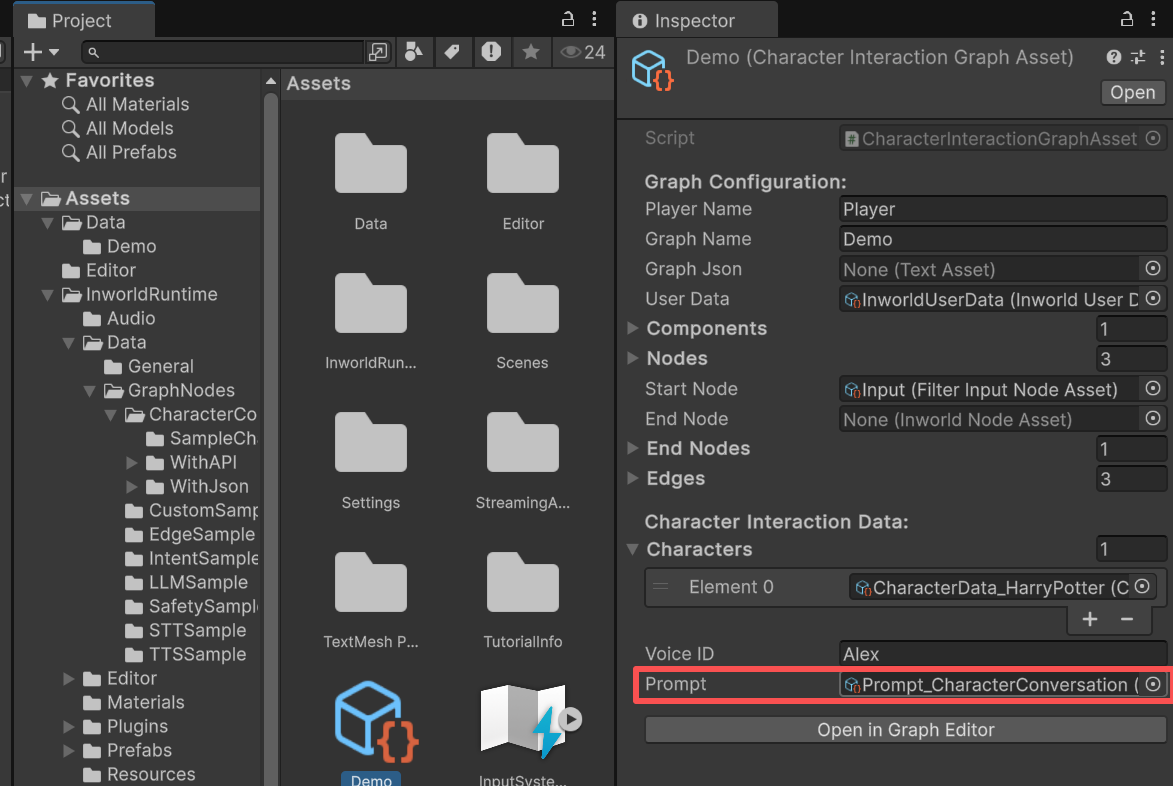
Task: Collapse the InworldRuntime folder in tree
Action: coord(48,295)
